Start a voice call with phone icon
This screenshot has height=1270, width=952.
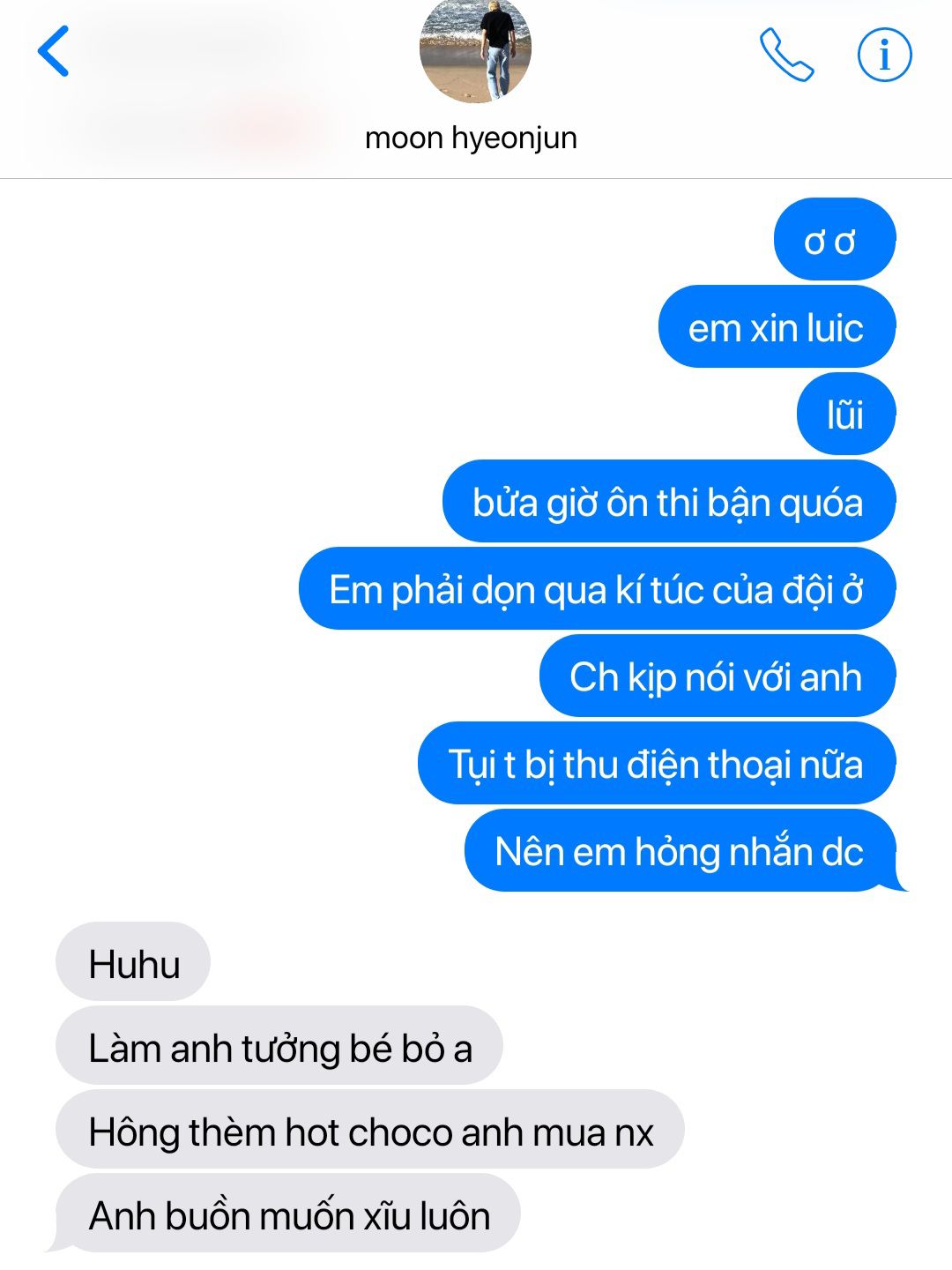click(786, 55)
